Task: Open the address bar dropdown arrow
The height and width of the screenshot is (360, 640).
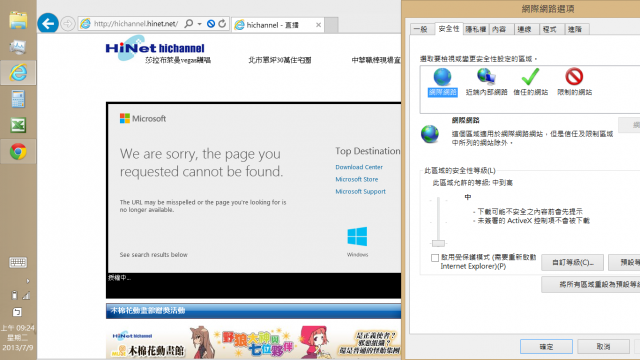Action: click(x=200, y=24)
